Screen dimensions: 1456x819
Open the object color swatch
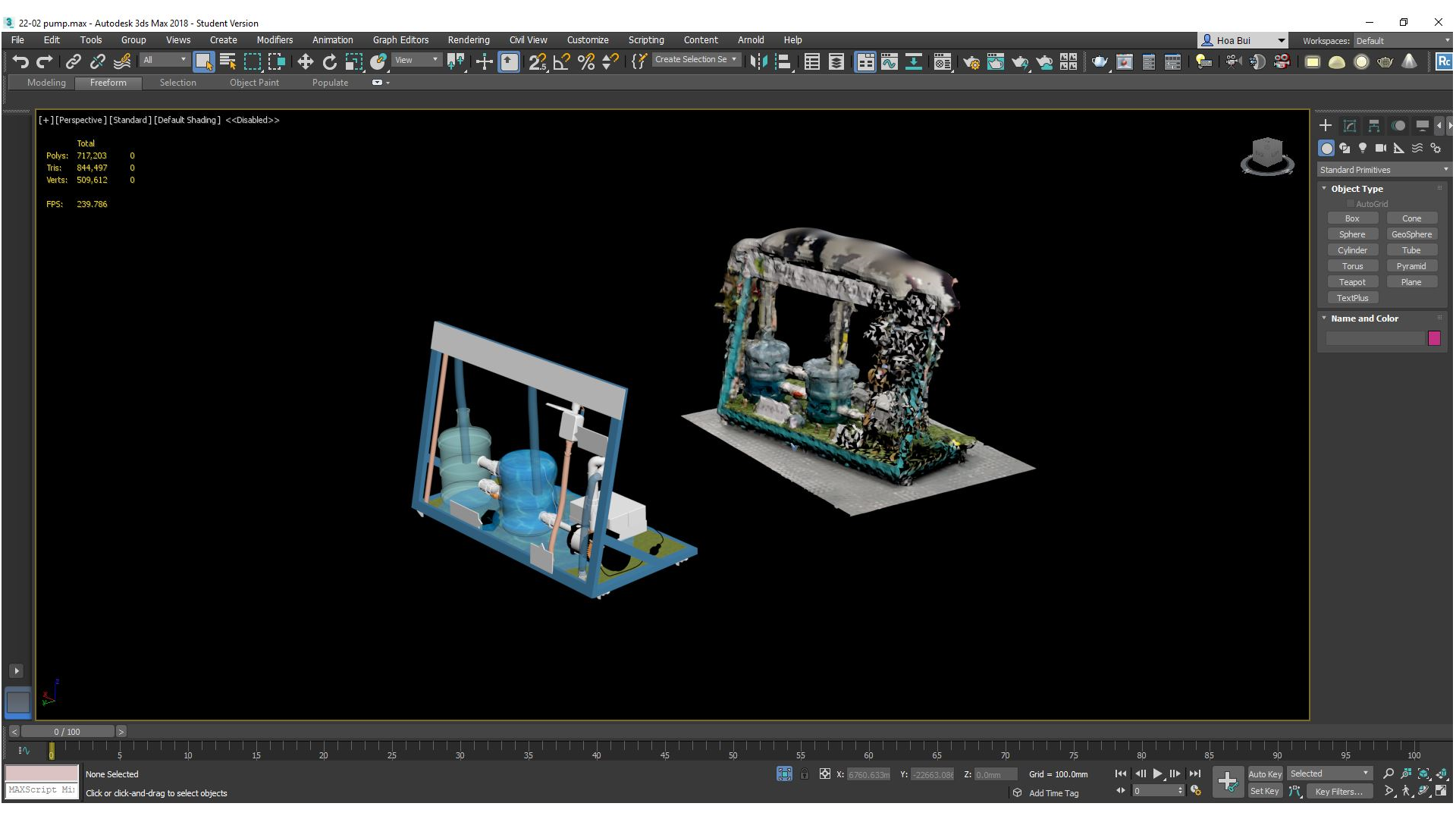[1434, 338]
